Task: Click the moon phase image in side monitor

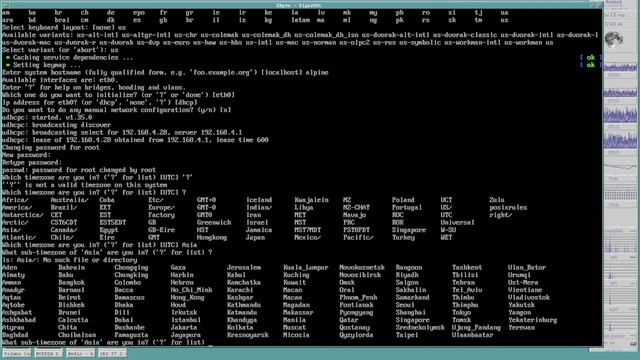Action: click(x=613, y=40)
